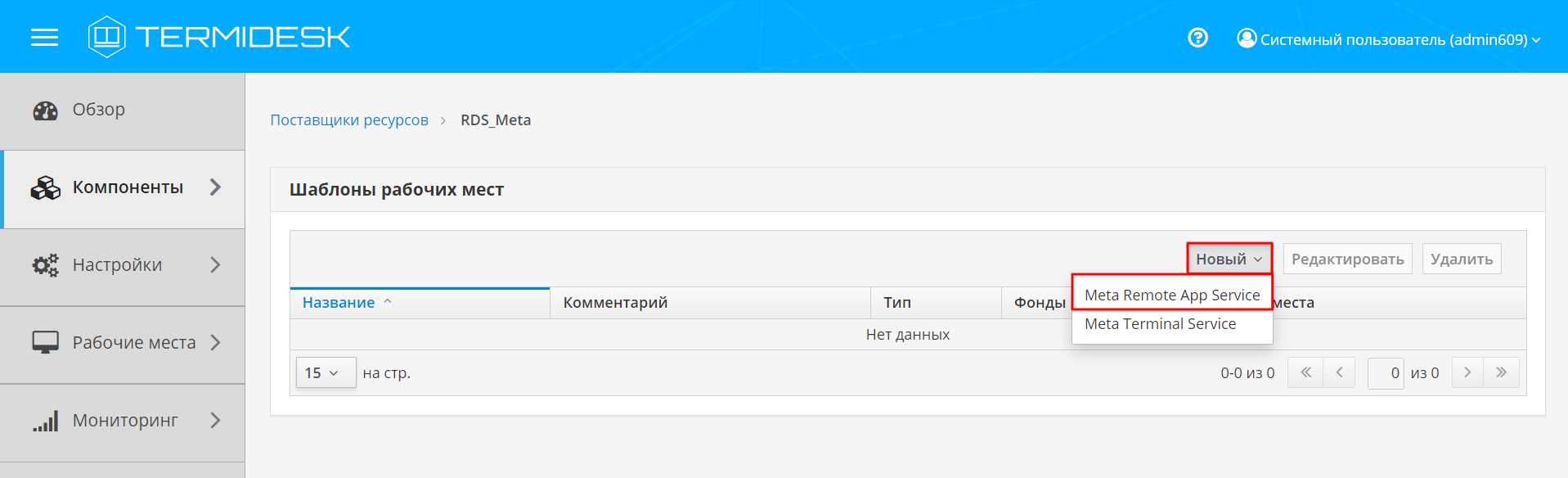Open the Настройки sidebar item
Screen dimensions: 1568x478
click(123, 265)
